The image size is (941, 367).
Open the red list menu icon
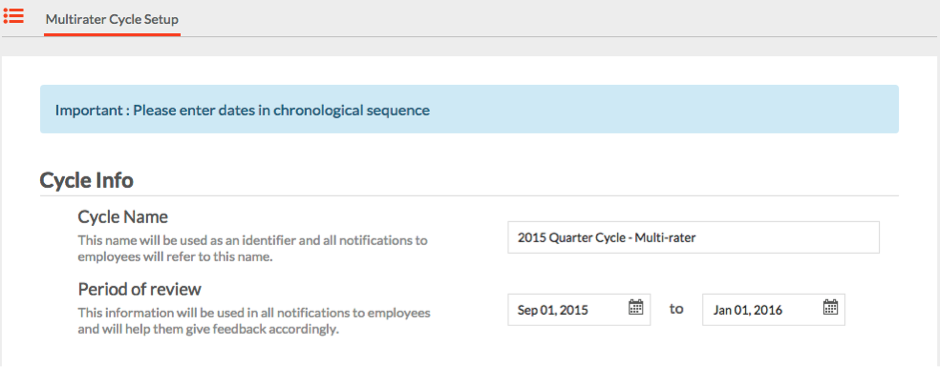13,16
